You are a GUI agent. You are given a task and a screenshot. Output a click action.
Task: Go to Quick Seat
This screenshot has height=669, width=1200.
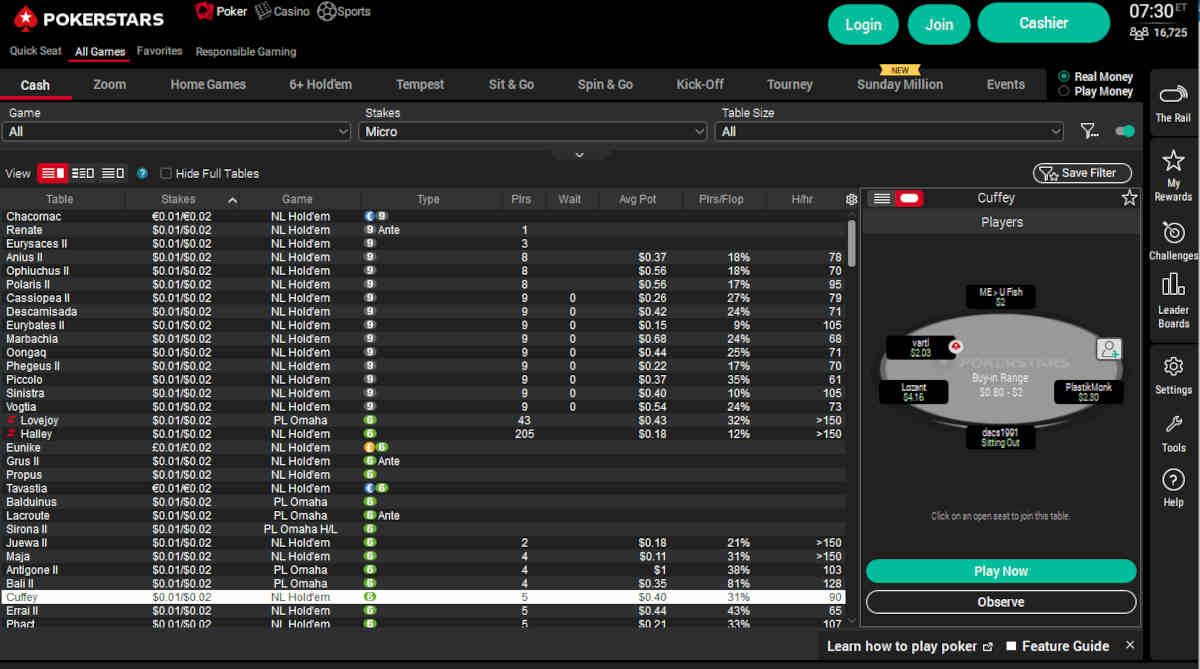(x=35, y=51)
